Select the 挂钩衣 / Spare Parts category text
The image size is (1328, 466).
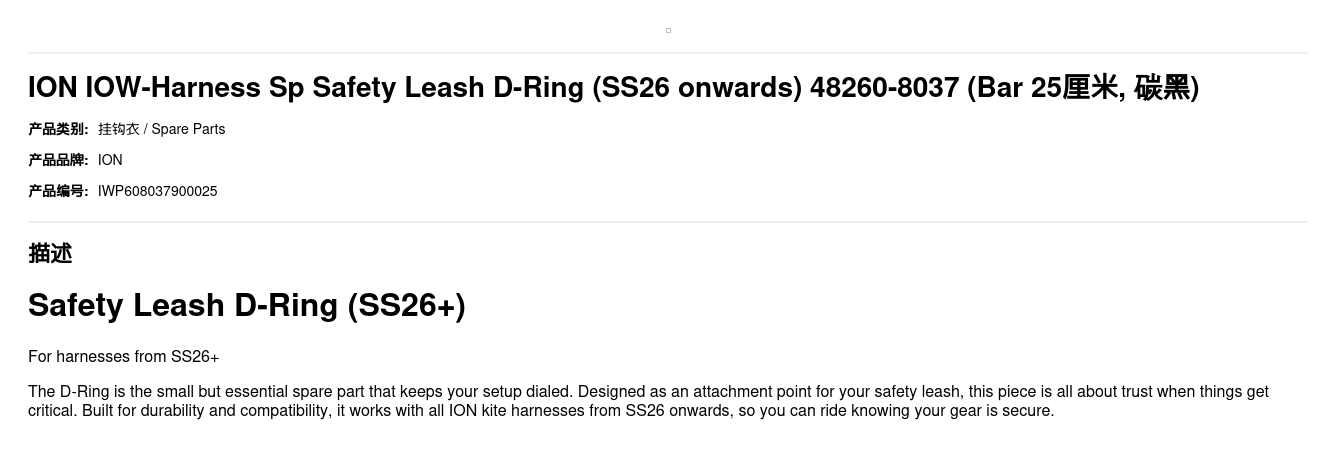[x=161, y=129]
